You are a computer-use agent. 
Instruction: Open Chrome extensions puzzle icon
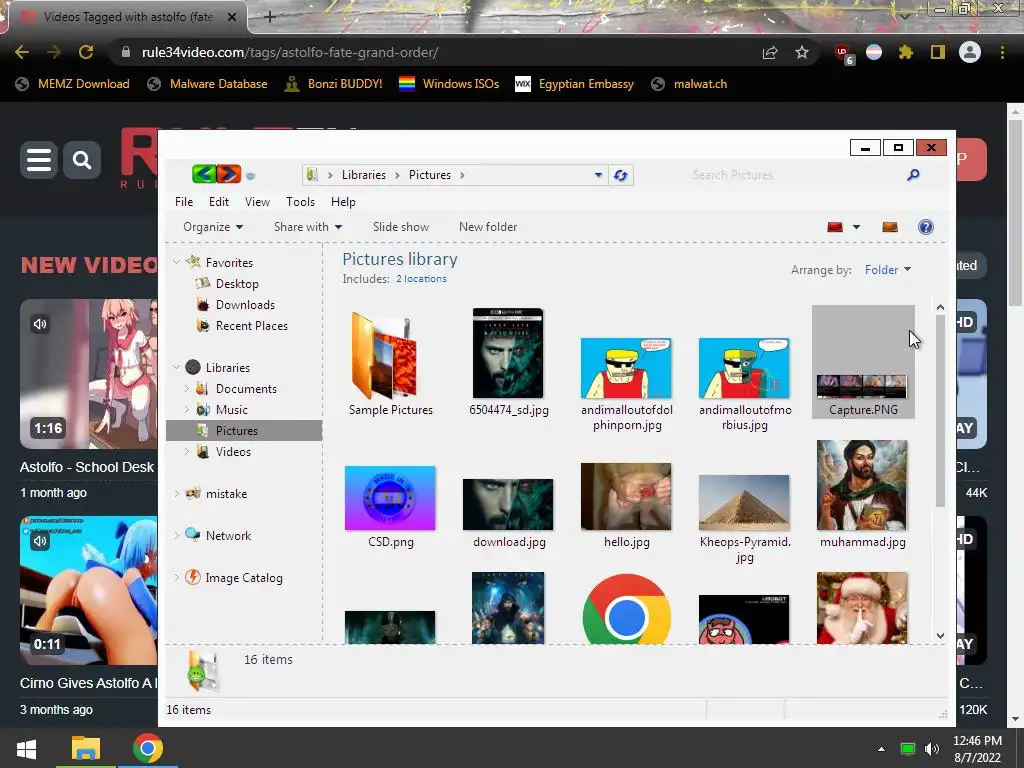point(906,52)
